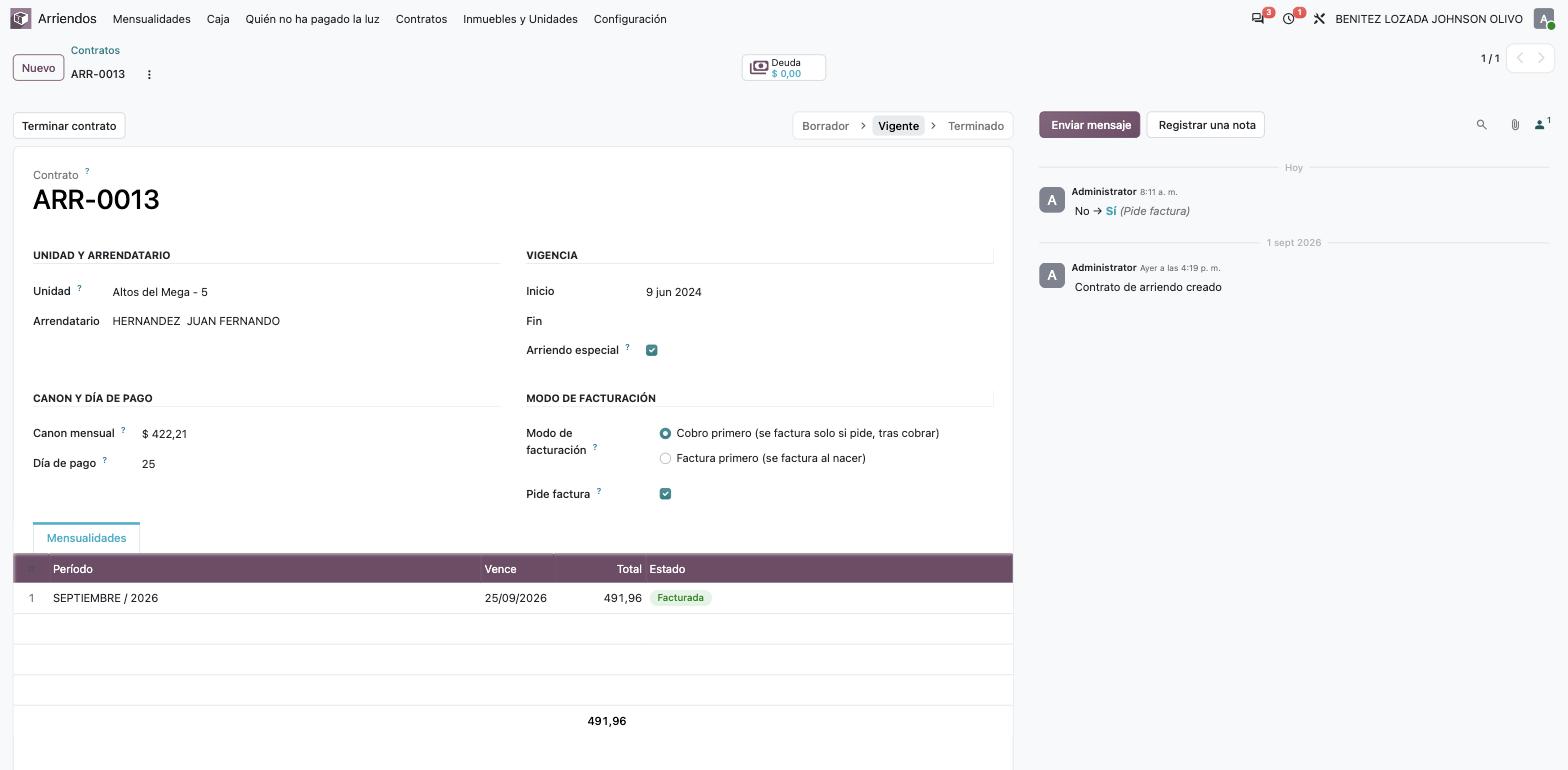Viewport: 1568px width, 770px height.
Task: Follow the Contratos breadcrumb link
Action: (95, 50)
